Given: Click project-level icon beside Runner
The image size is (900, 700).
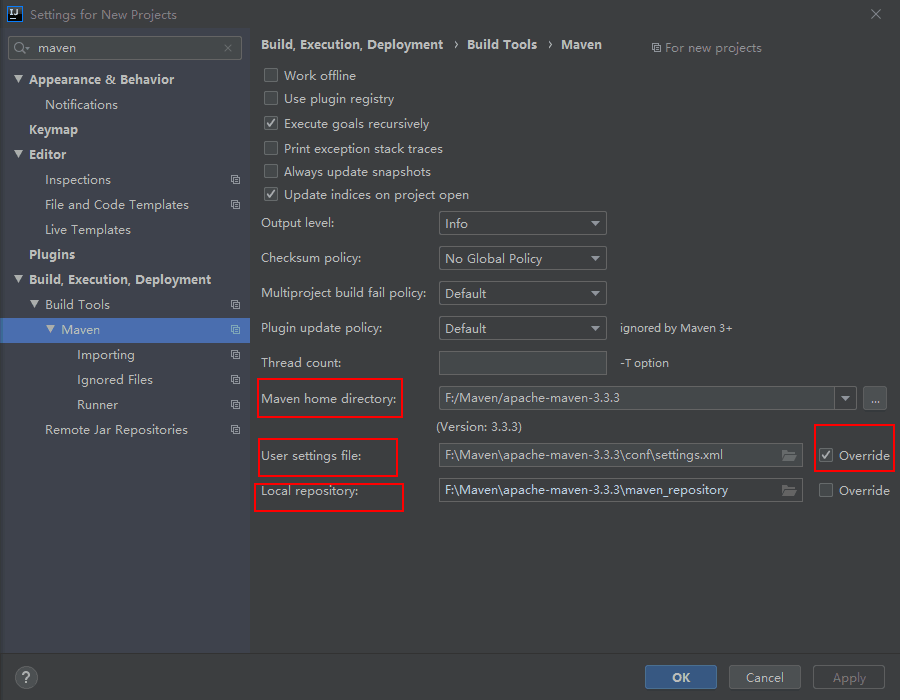Looking at the screenshot, I should pyautogui.click(x=235, y=405).
